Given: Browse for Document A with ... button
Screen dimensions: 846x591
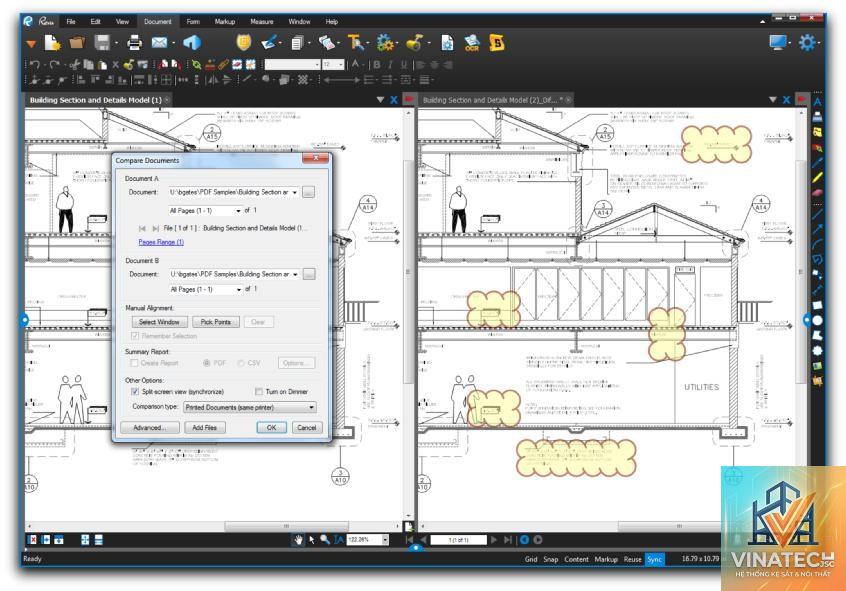Looking at the screenshot, I should pos(308,192).
